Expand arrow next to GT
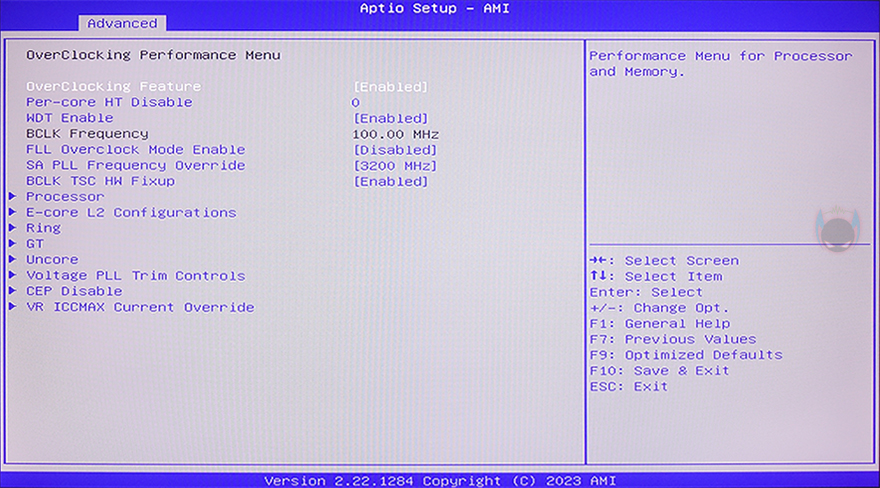The width and height of the screenshot is (880, 488). click(12, 243)
